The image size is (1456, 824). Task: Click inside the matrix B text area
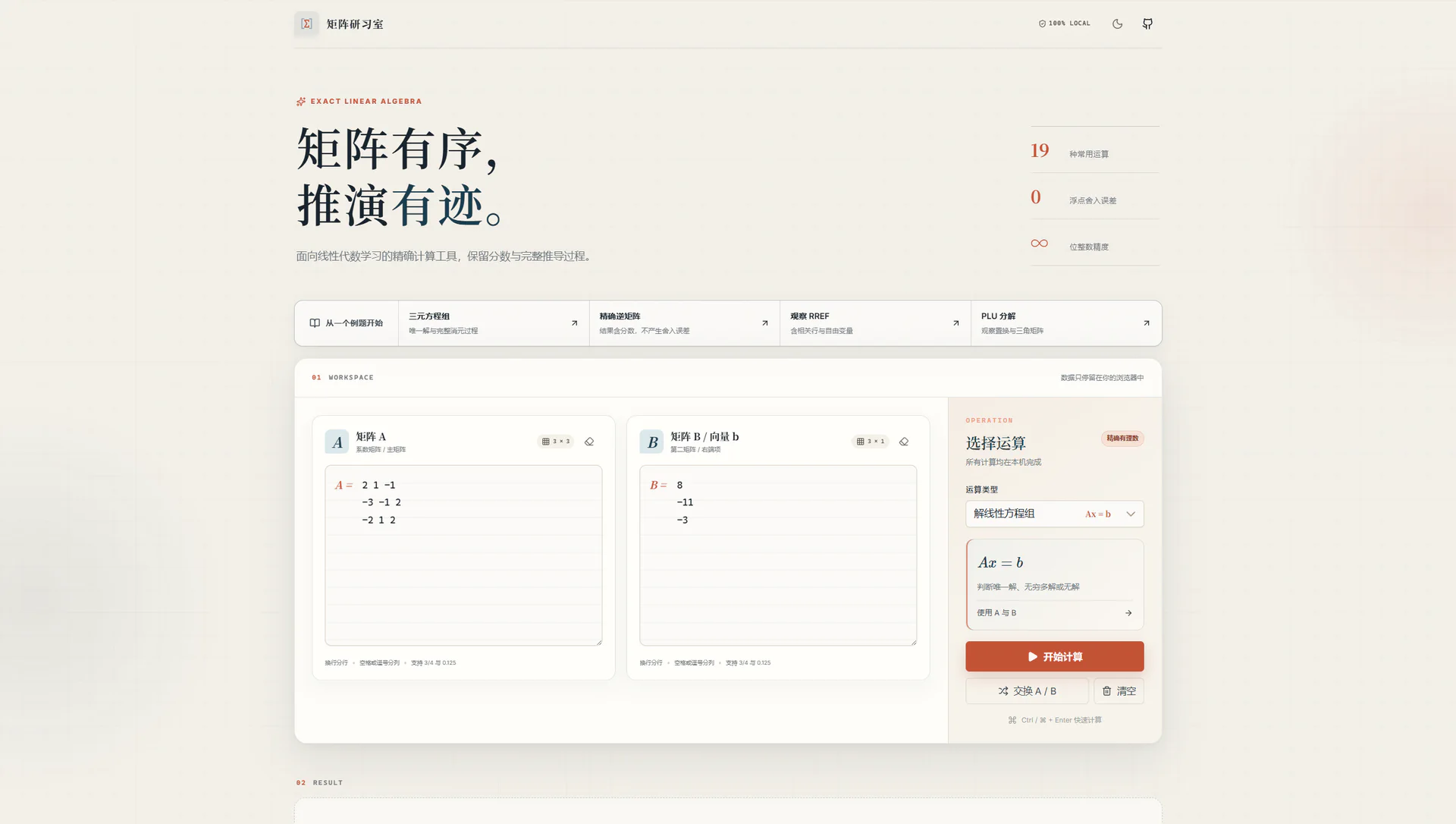(778, 555)
